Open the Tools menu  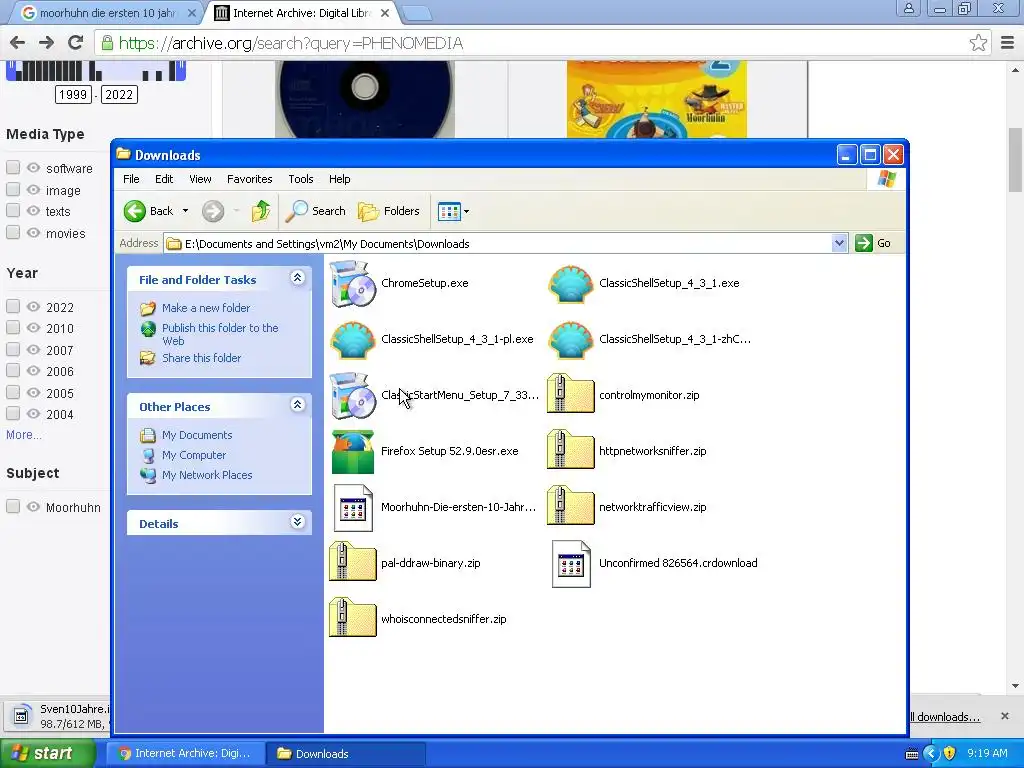[x=300, y=179]
